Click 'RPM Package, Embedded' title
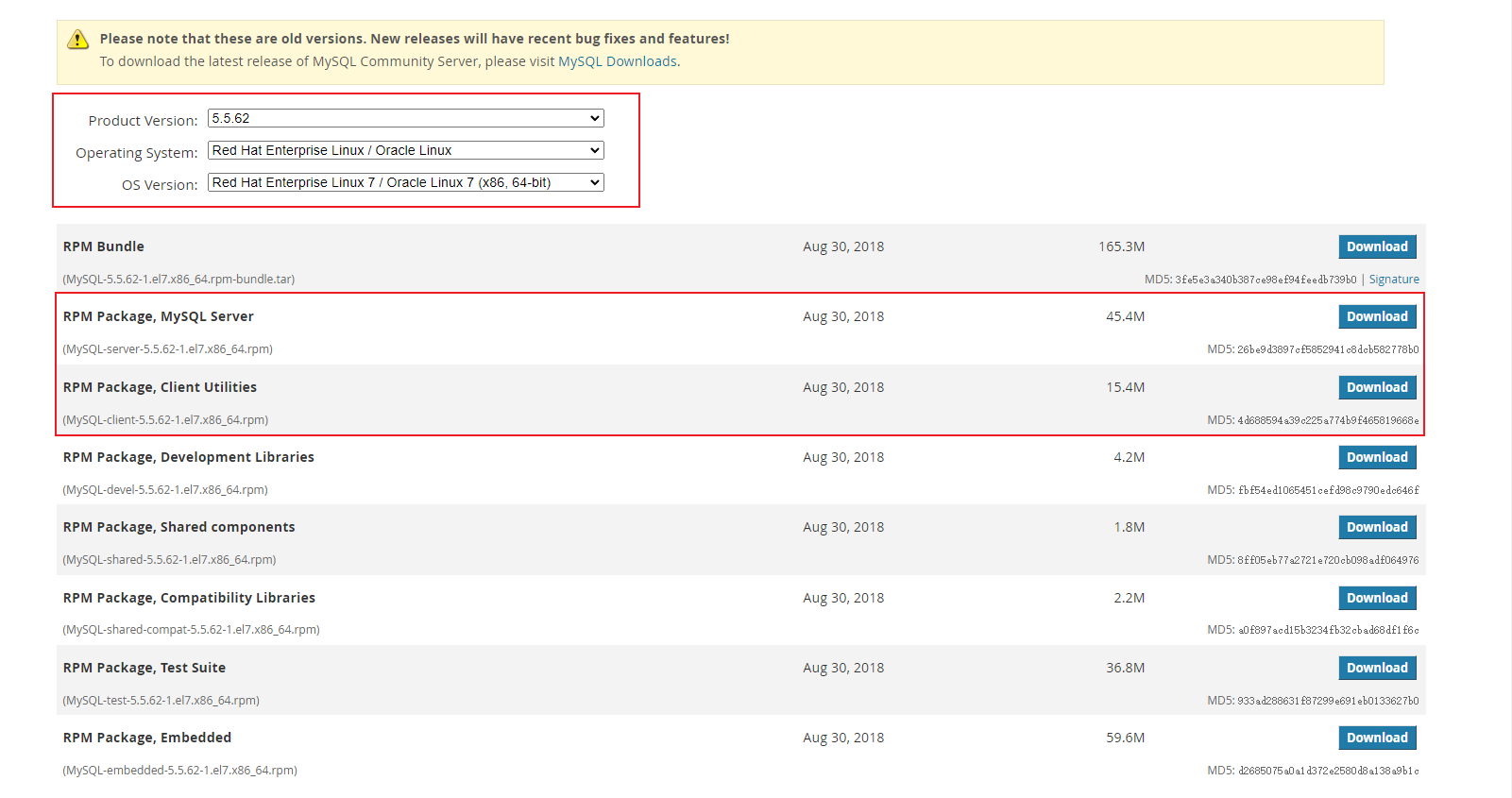 point(147,738)
